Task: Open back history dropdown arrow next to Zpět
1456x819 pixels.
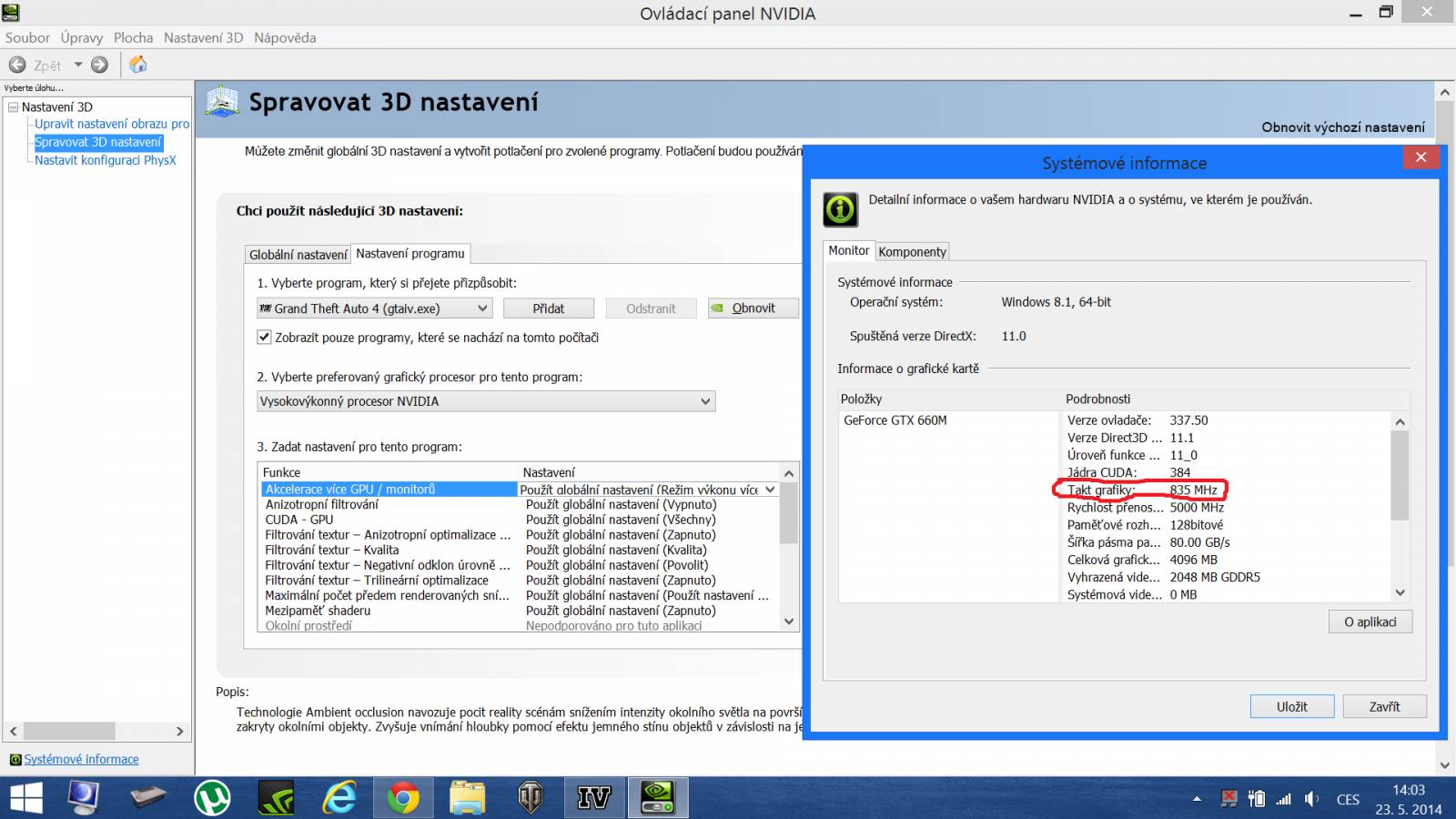Action: coord(78,65)
